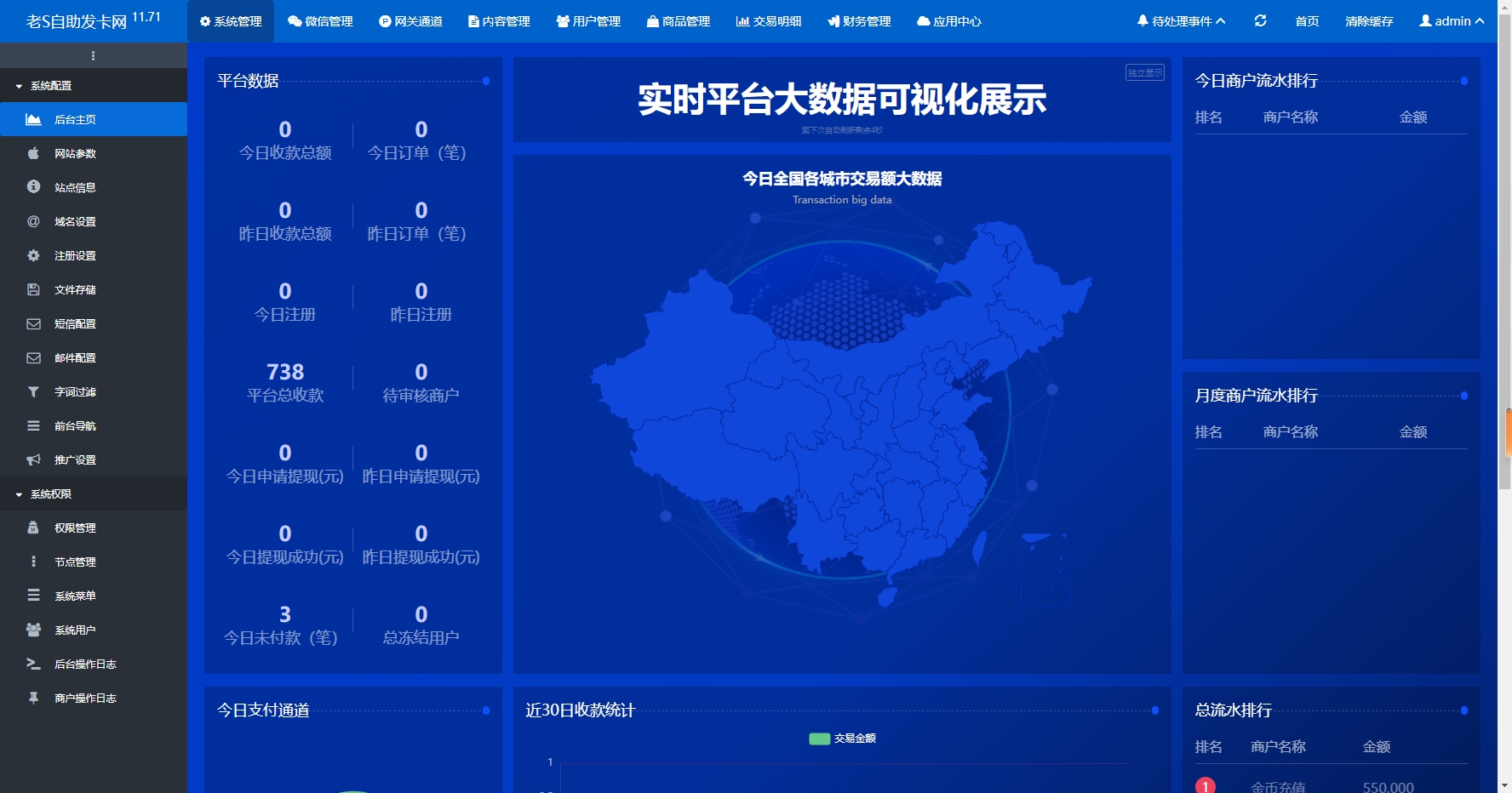Open the admin account dropdown

click(x=1452, y=21)
